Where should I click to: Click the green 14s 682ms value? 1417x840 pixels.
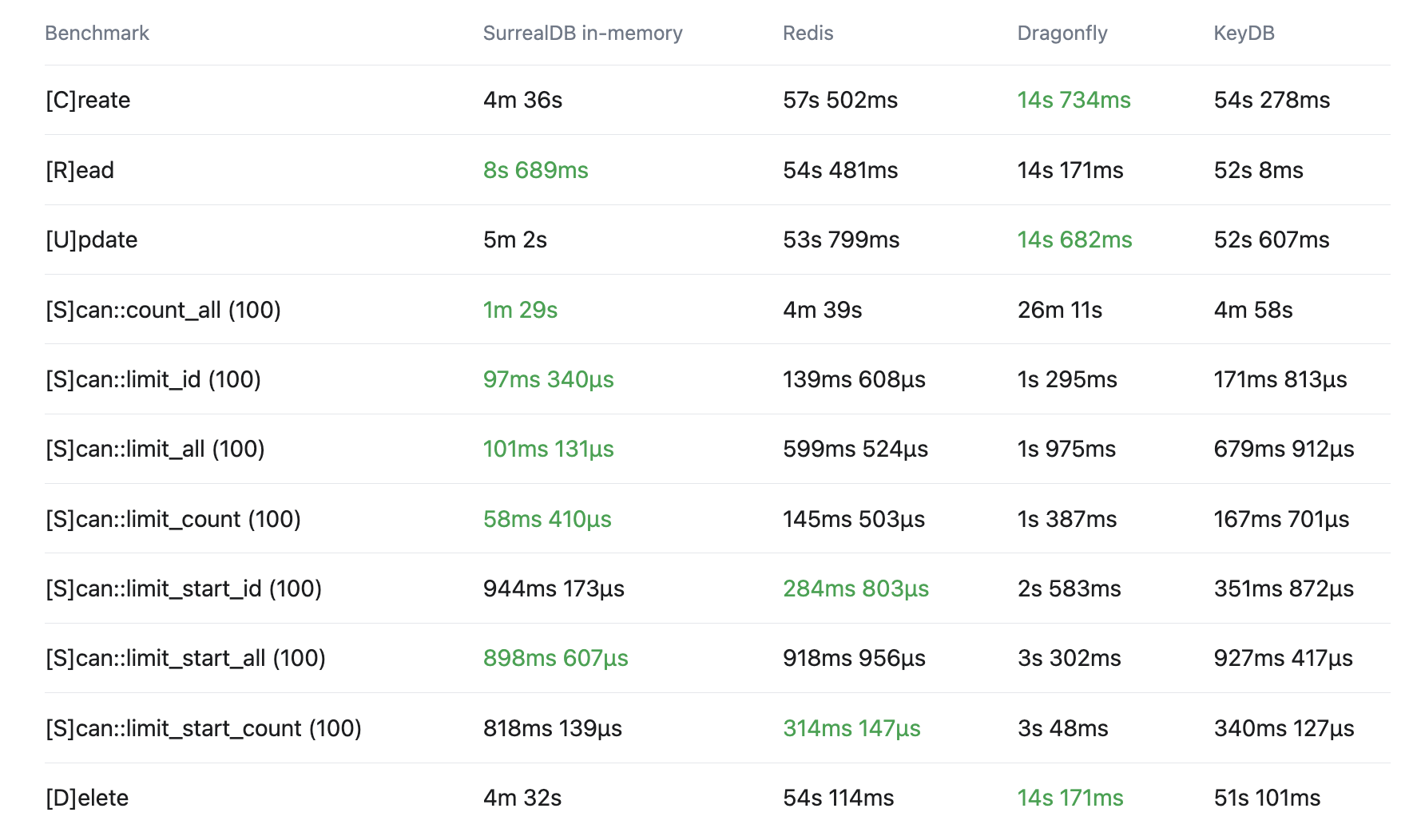[1075, 240]
